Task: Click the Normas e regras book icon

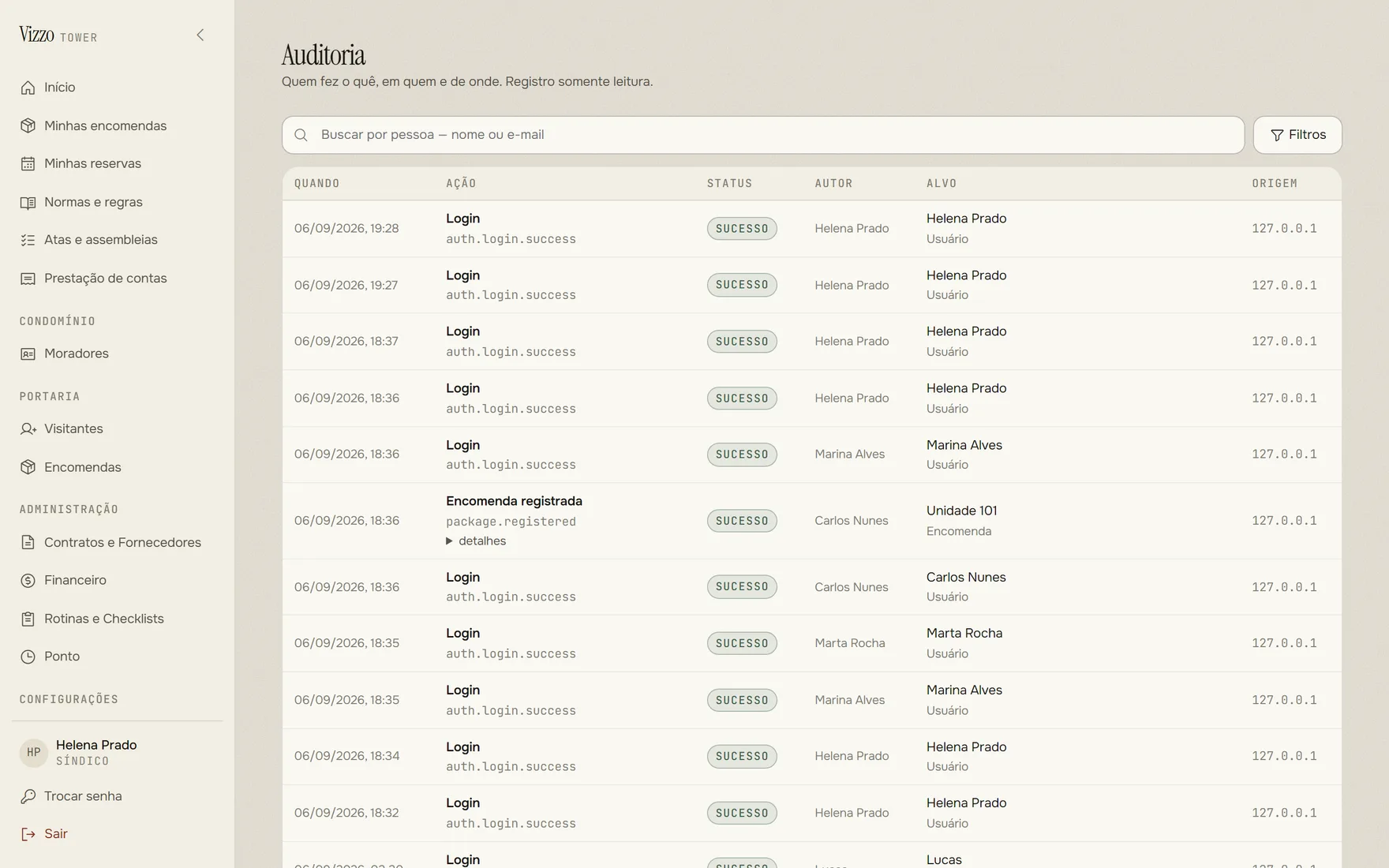Action: click(28, 202)
